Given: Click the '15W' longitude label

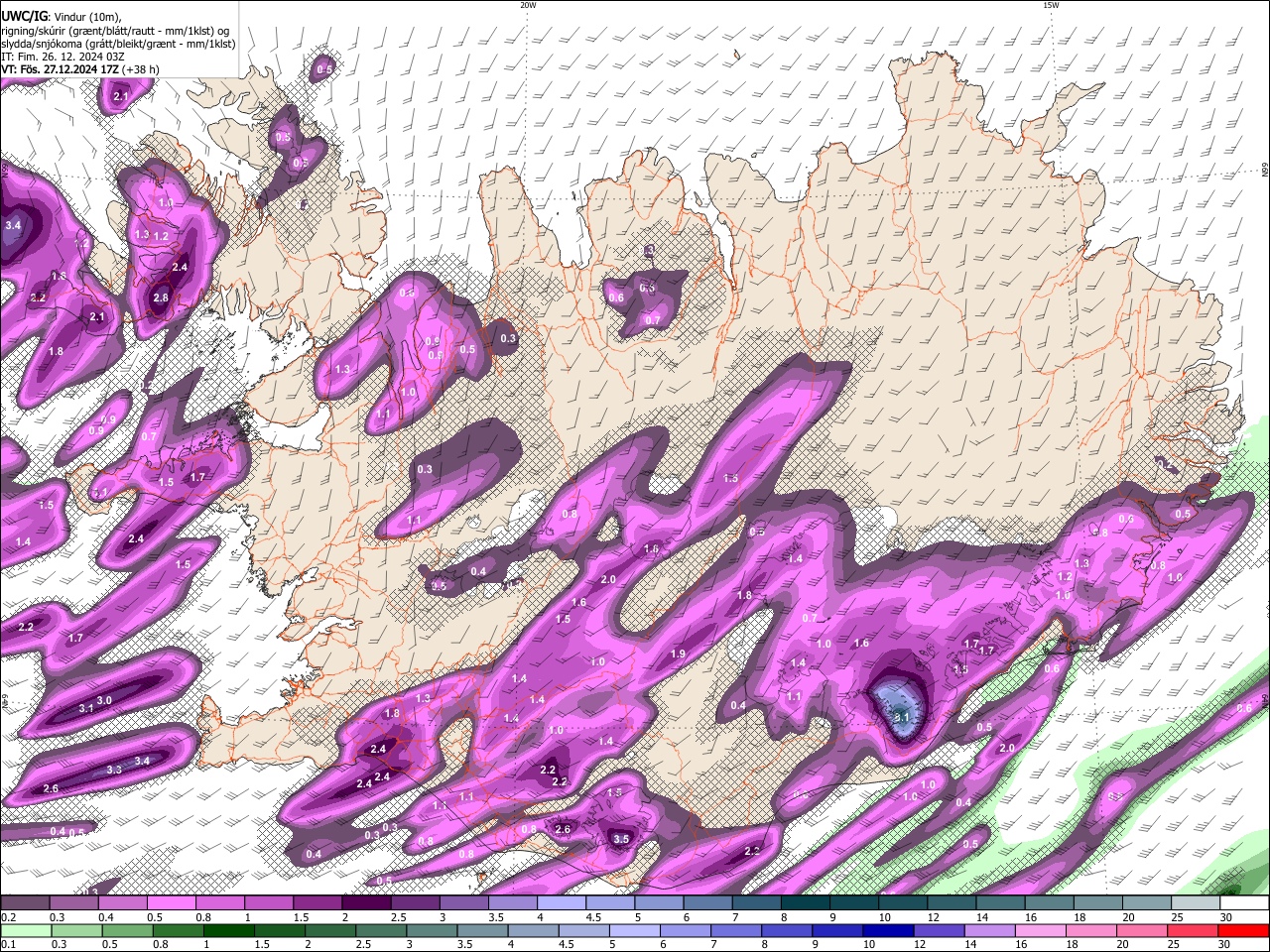Looking at the screenshot, I should pyautogui.click(x=1051, y=5).
